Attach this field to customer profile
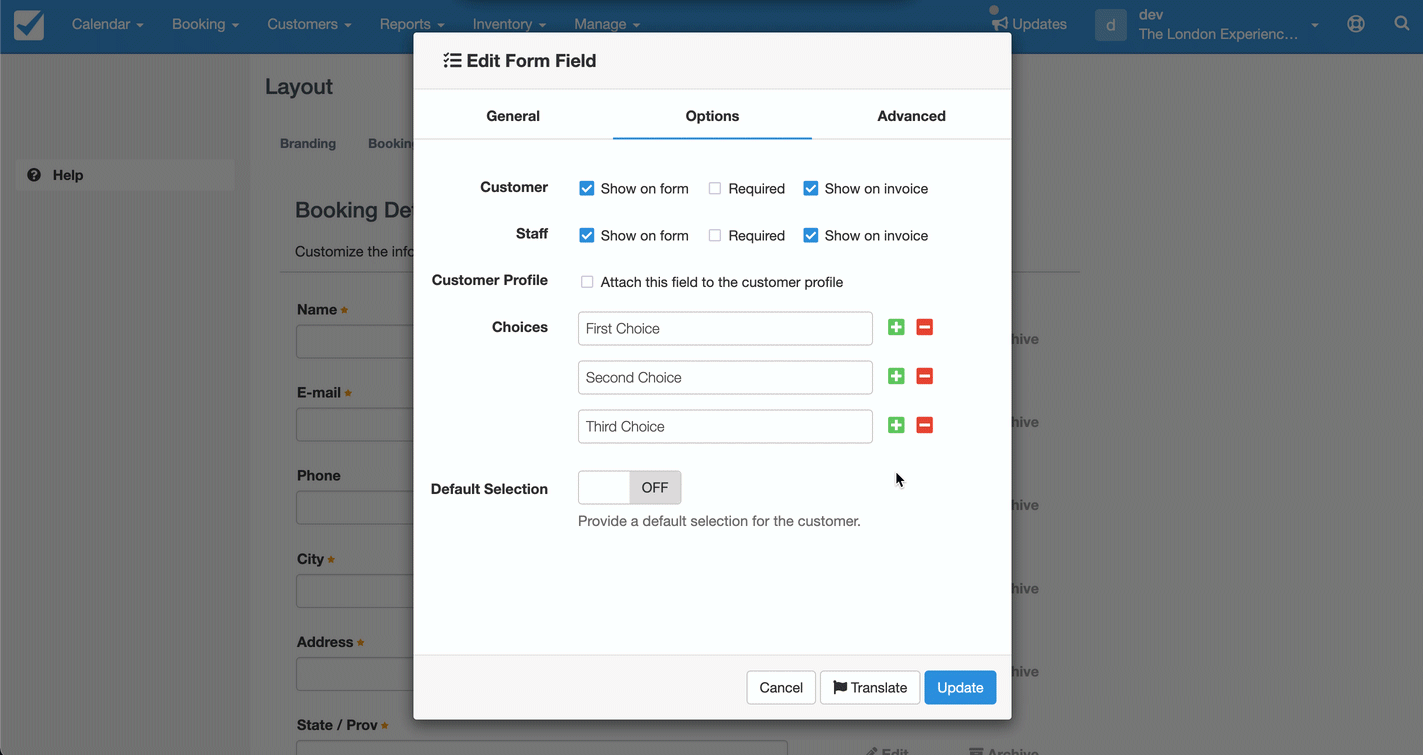Screen dimensions: 1423x755 pos(587,282)
